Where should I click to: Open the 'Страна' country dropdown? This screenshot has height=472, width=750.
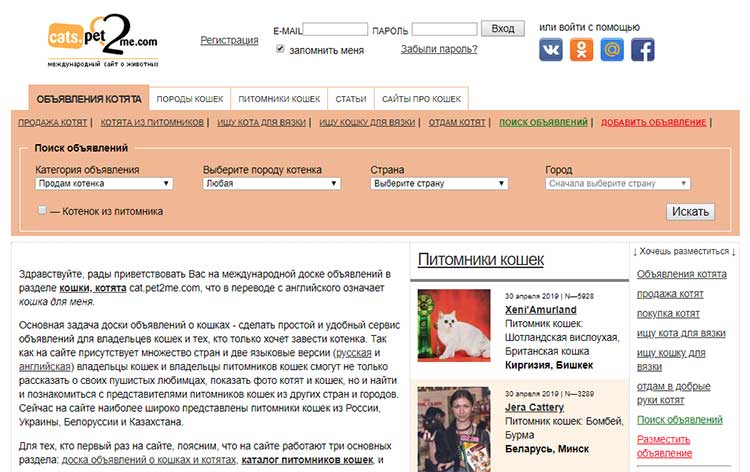[439, 184]
